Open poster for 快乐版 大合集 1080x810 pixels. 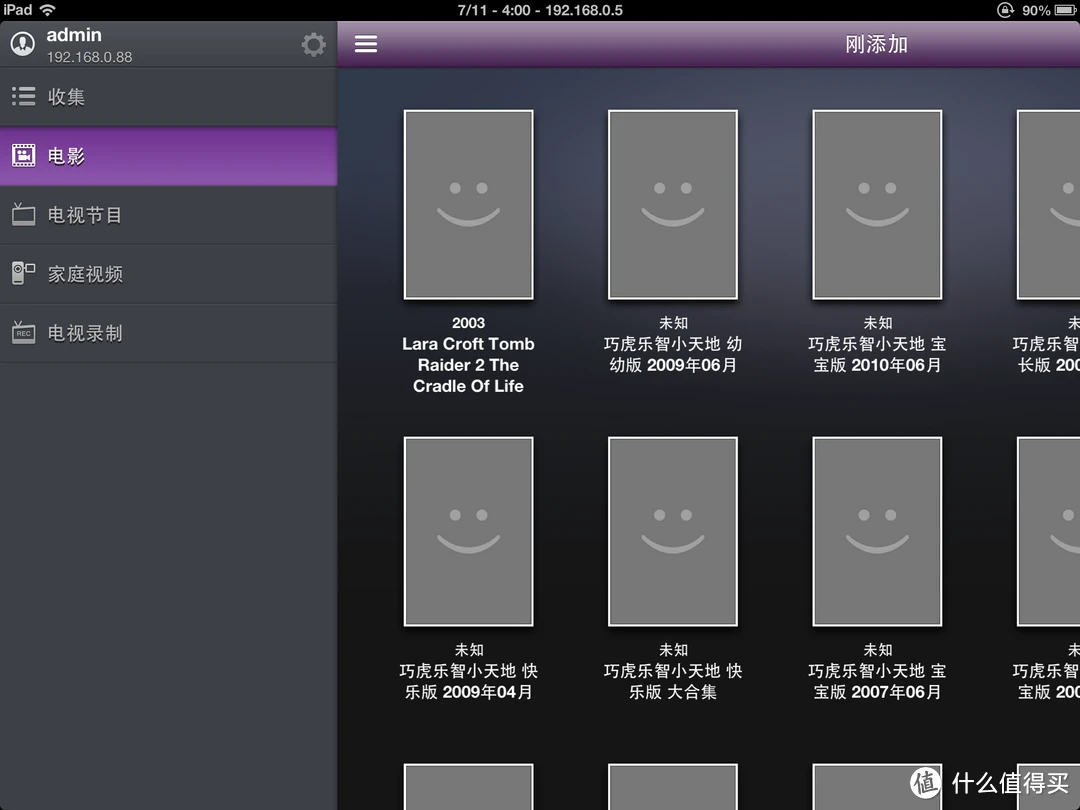[x=673, y=531]
